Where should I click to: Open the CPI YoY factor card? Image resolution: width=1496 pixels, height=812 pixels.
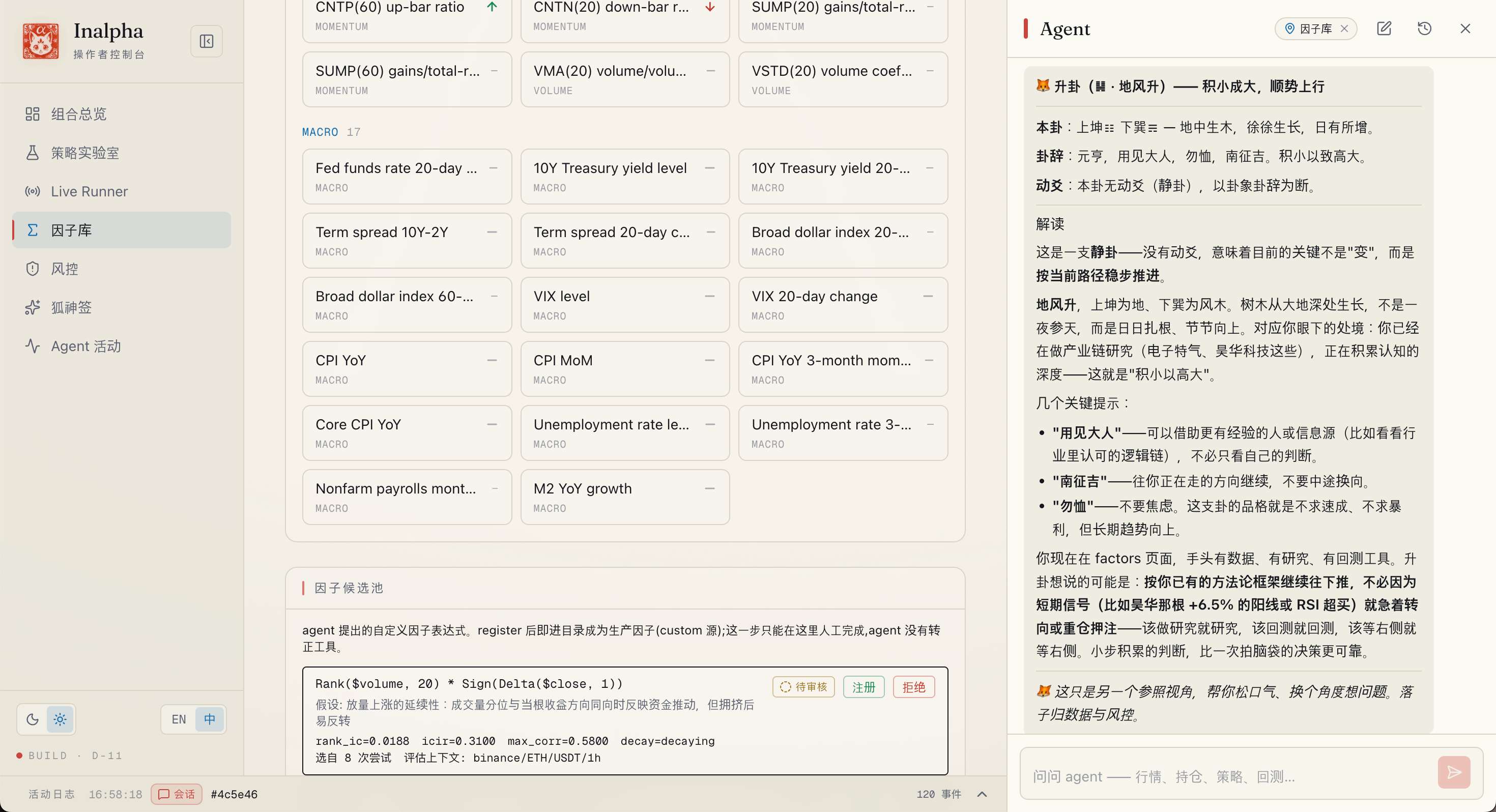coord(407,369)
